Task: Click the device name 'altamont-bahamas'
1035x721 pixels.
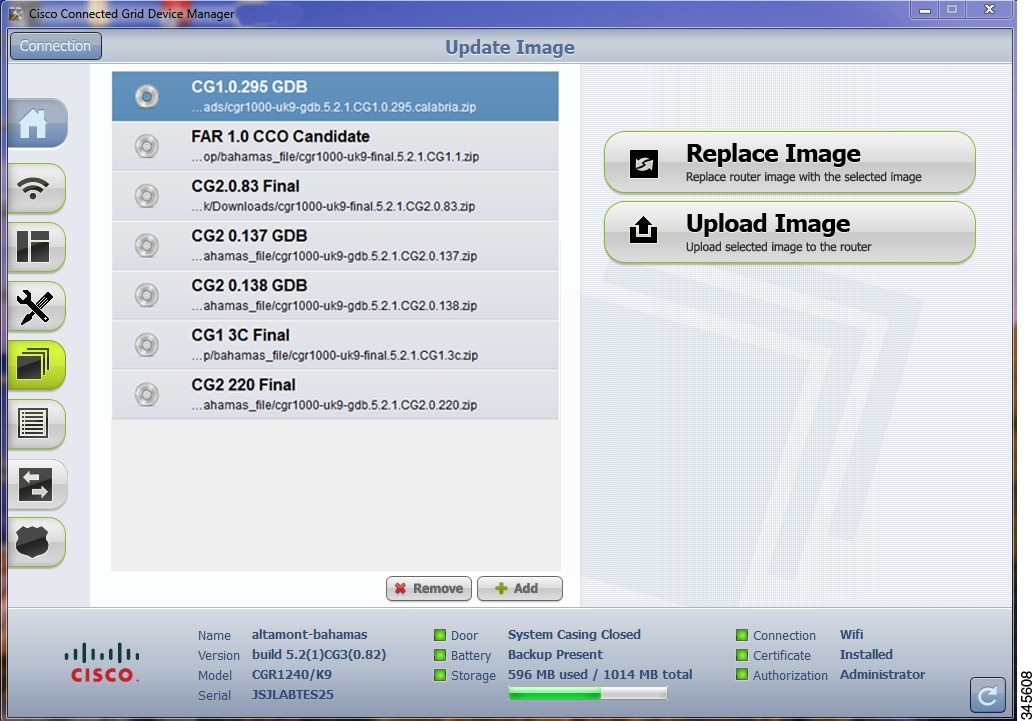Action: coord(310,635)
